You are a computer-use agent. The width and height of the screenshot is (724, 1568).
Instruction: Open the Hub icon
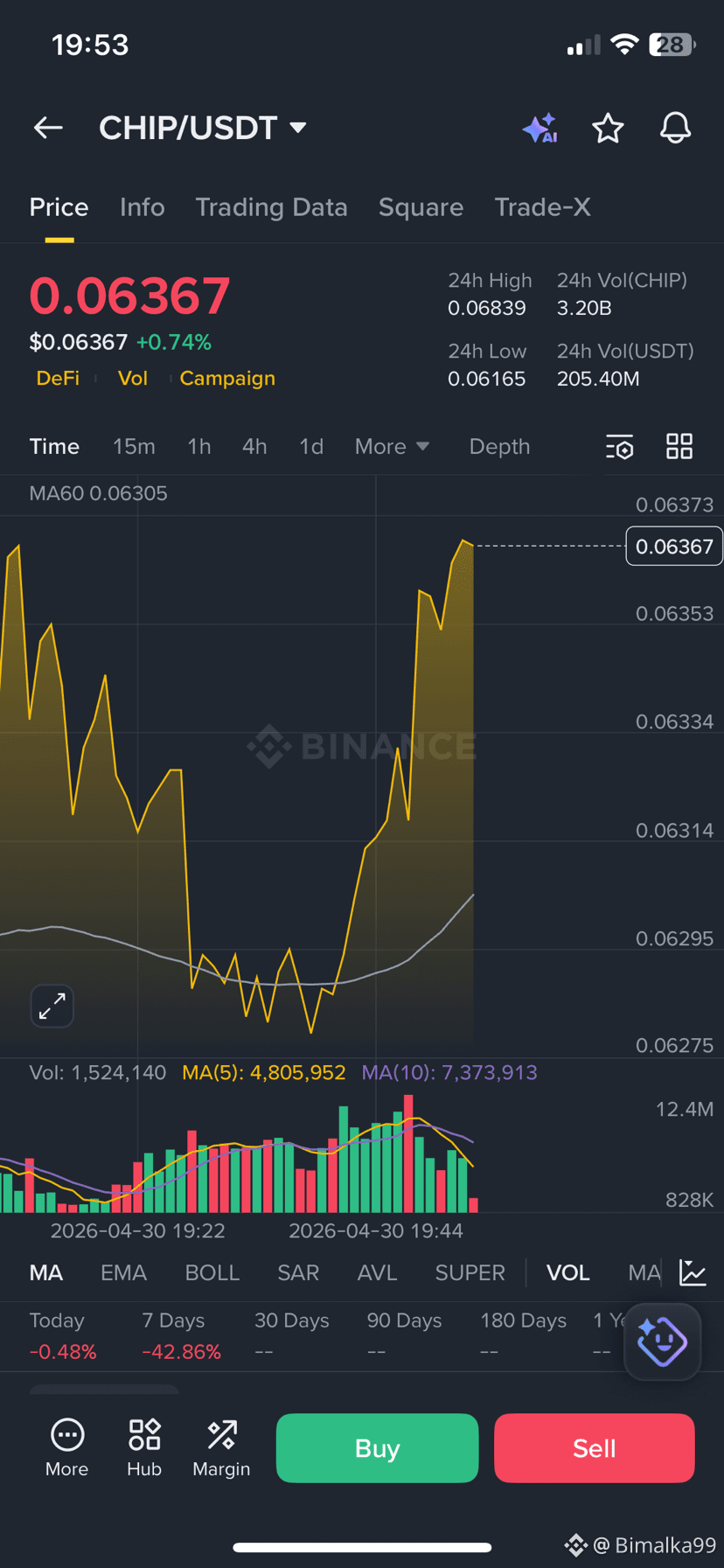pos(144,1448)
